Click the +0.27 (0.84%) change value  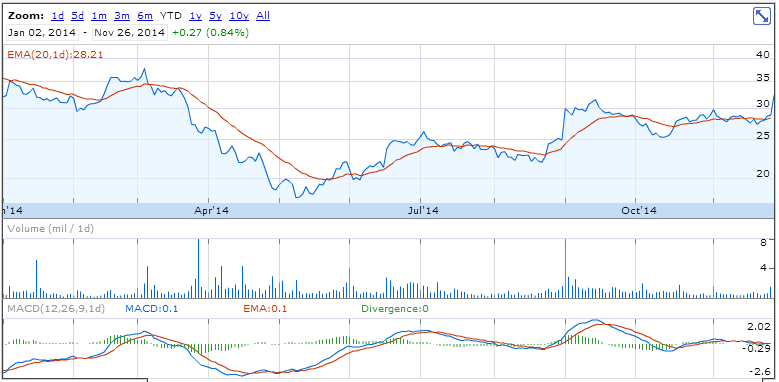211,33
